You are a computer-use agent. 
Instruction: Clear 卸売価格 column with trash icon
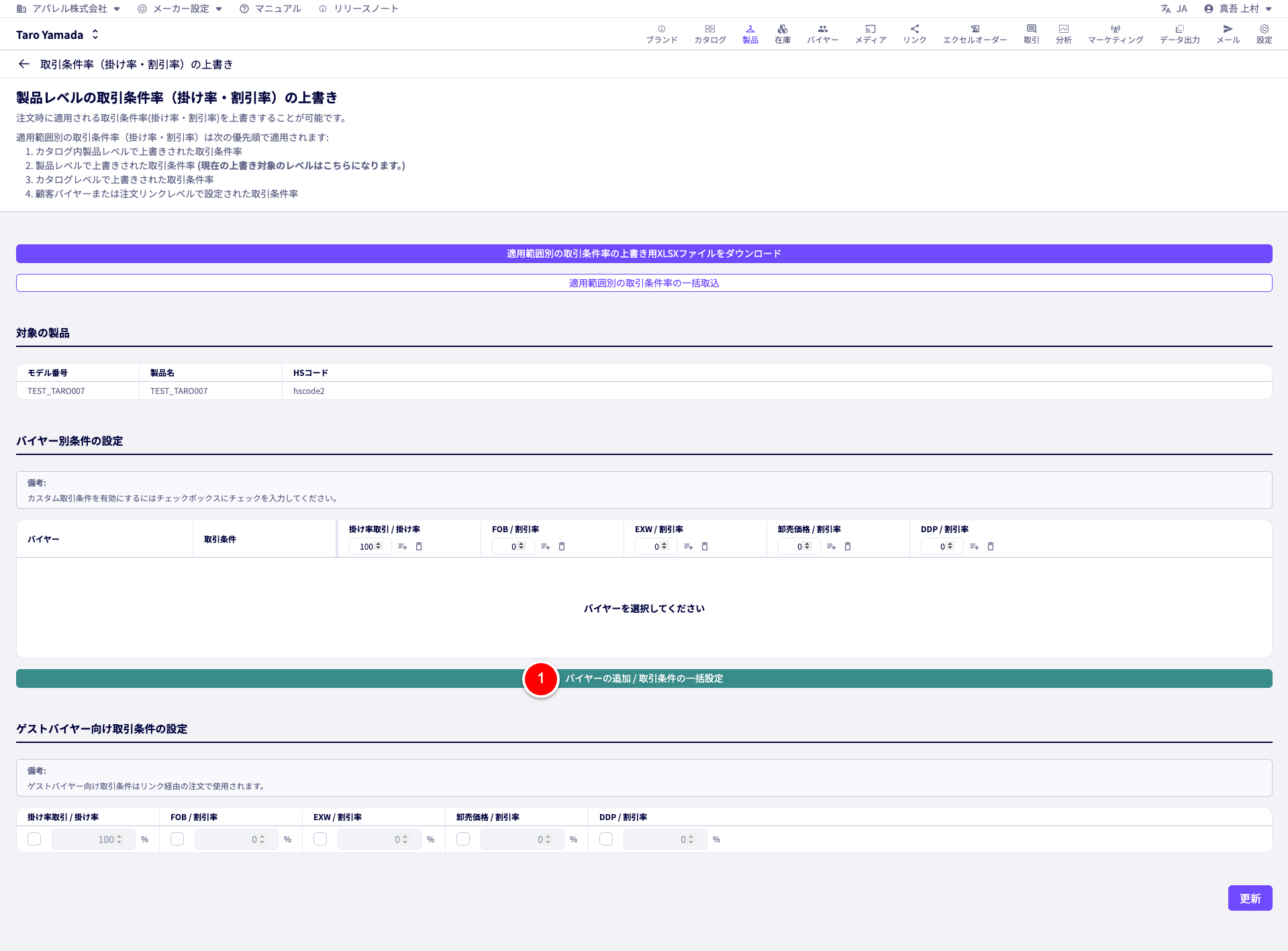tap(848, 546)
